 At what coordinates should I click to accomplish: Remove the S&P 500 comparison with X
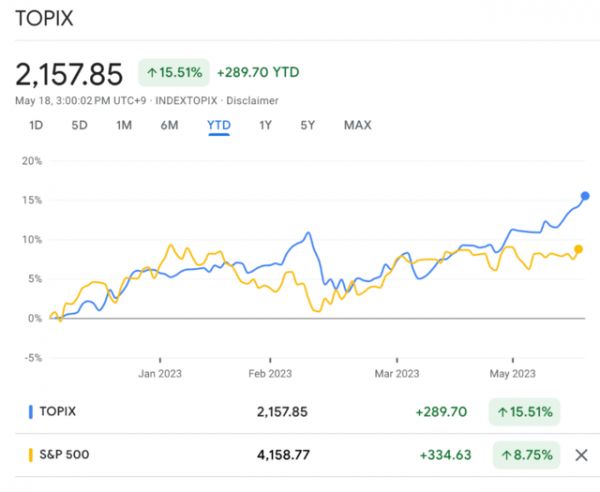(581, 455)
